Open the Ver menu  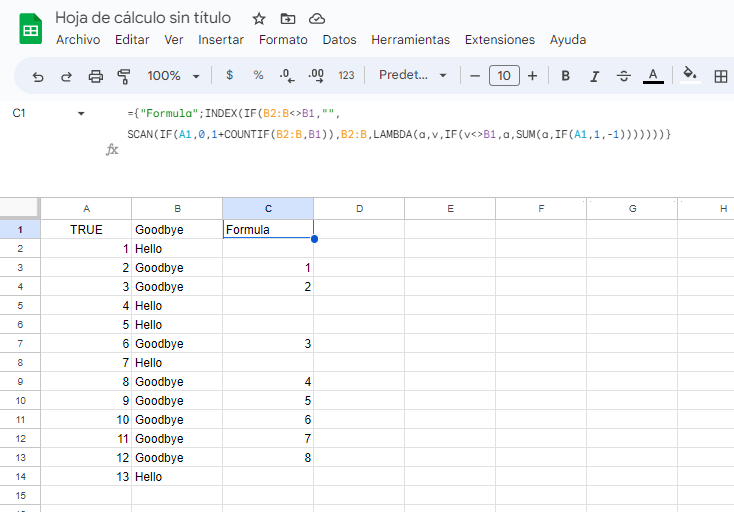[x=174, y=40]
